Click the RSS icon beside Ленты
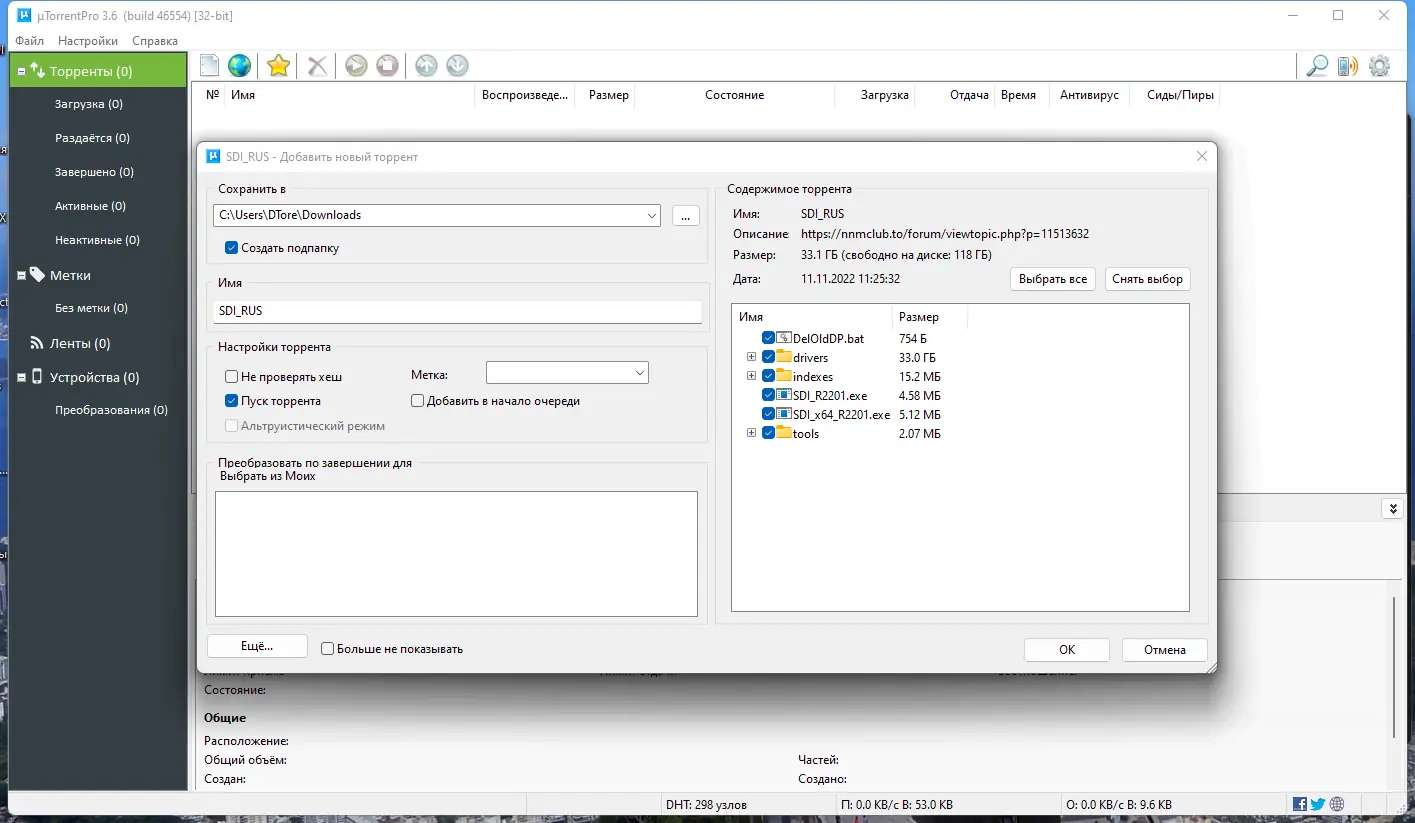 click(38, 343)
